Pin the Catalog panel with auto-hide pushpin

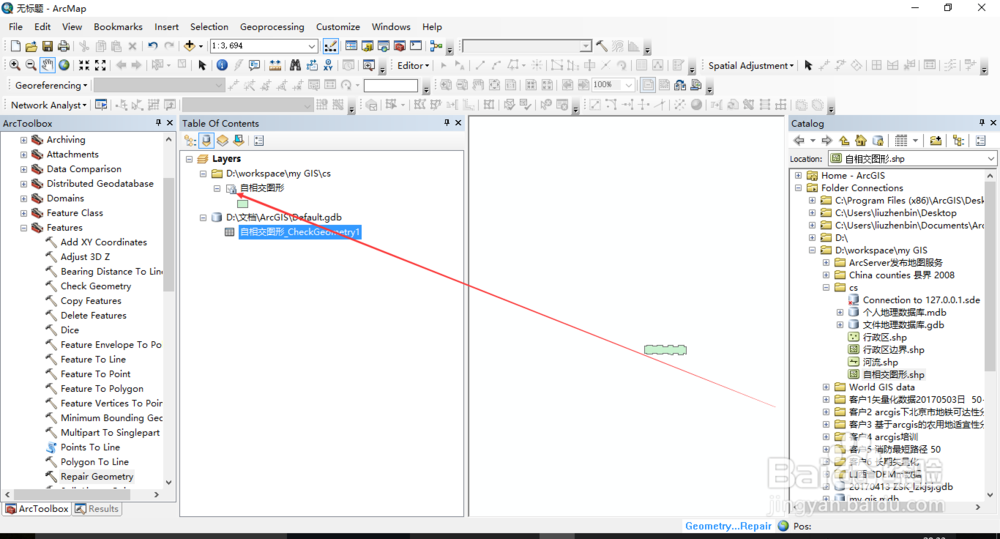point(982,122)
